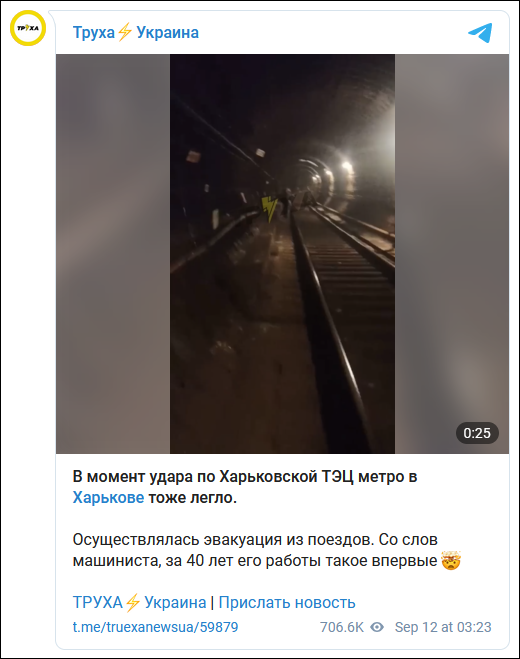Open the Sep 12 at 03:23 timestamp
Viewport: 520px width, 659px height.
(443, 627)
